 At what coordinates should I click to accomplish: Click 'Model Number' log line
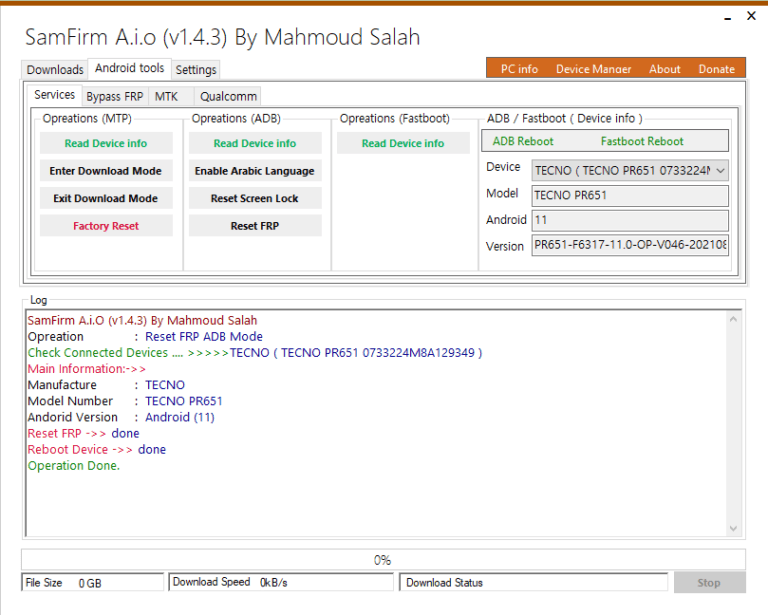[x=125, y=401]
